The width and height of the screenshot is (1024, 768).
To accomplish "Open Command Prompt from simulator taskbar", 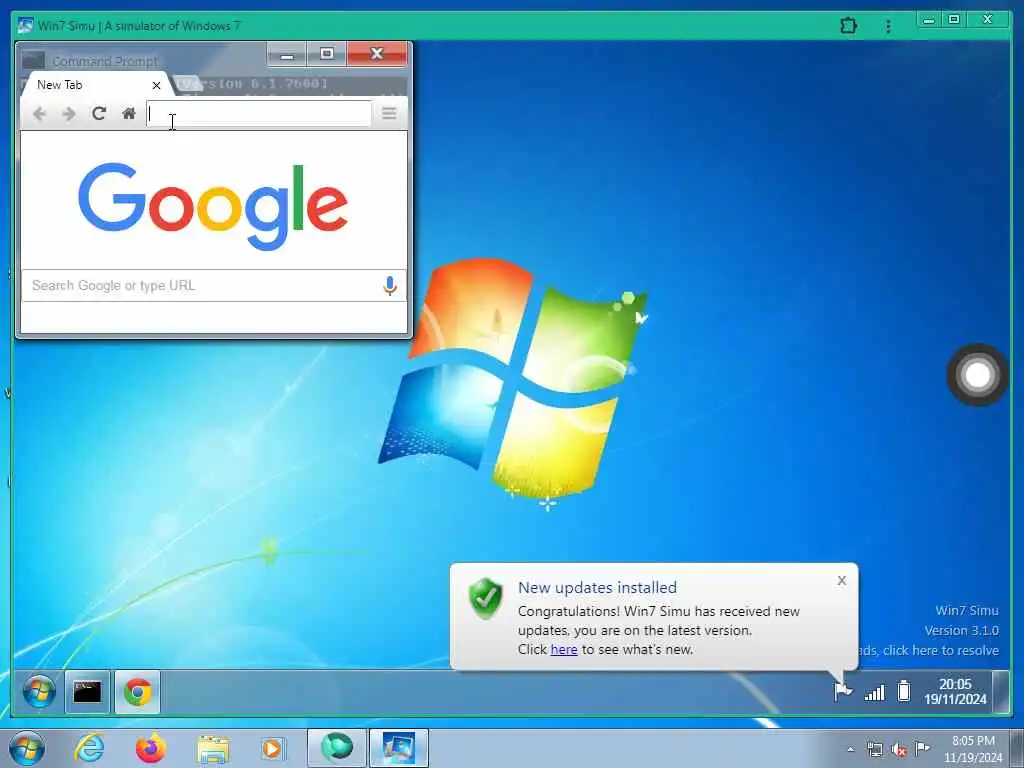I will tap(88, 692).
